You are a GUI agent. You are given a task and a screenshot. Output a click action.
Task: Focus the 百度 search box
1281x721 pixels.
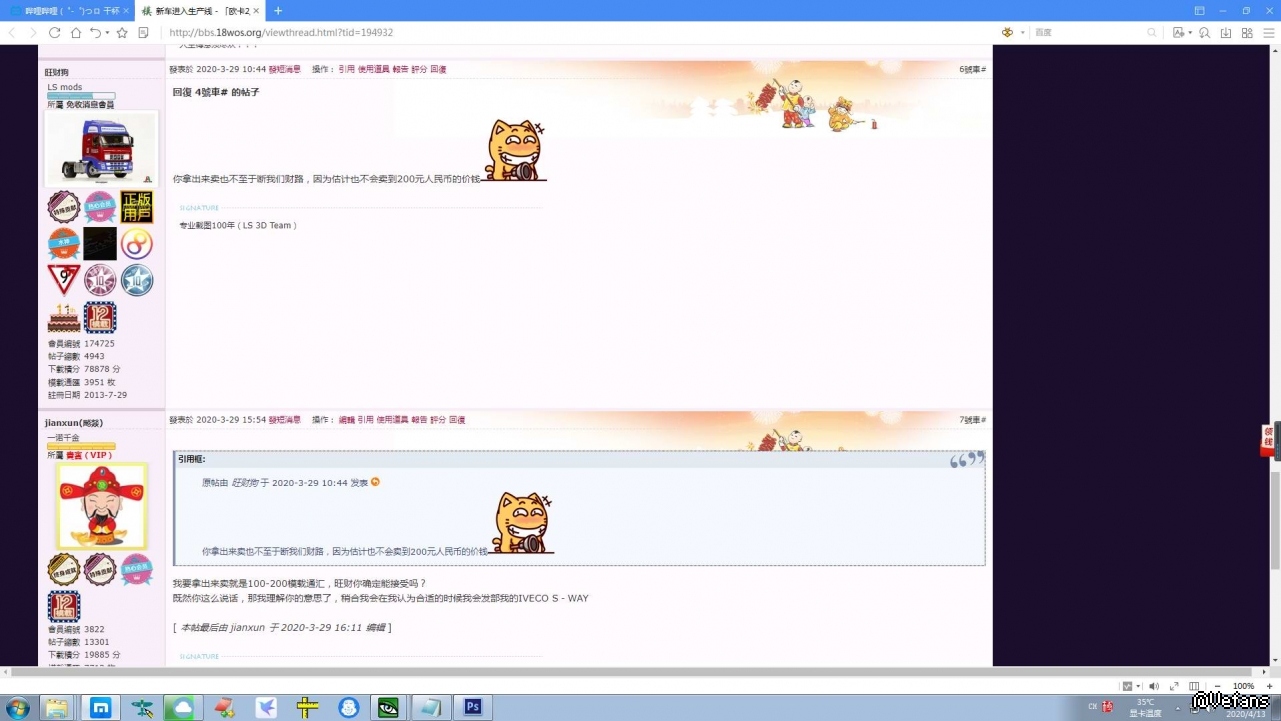click(x=1088, y=33)
